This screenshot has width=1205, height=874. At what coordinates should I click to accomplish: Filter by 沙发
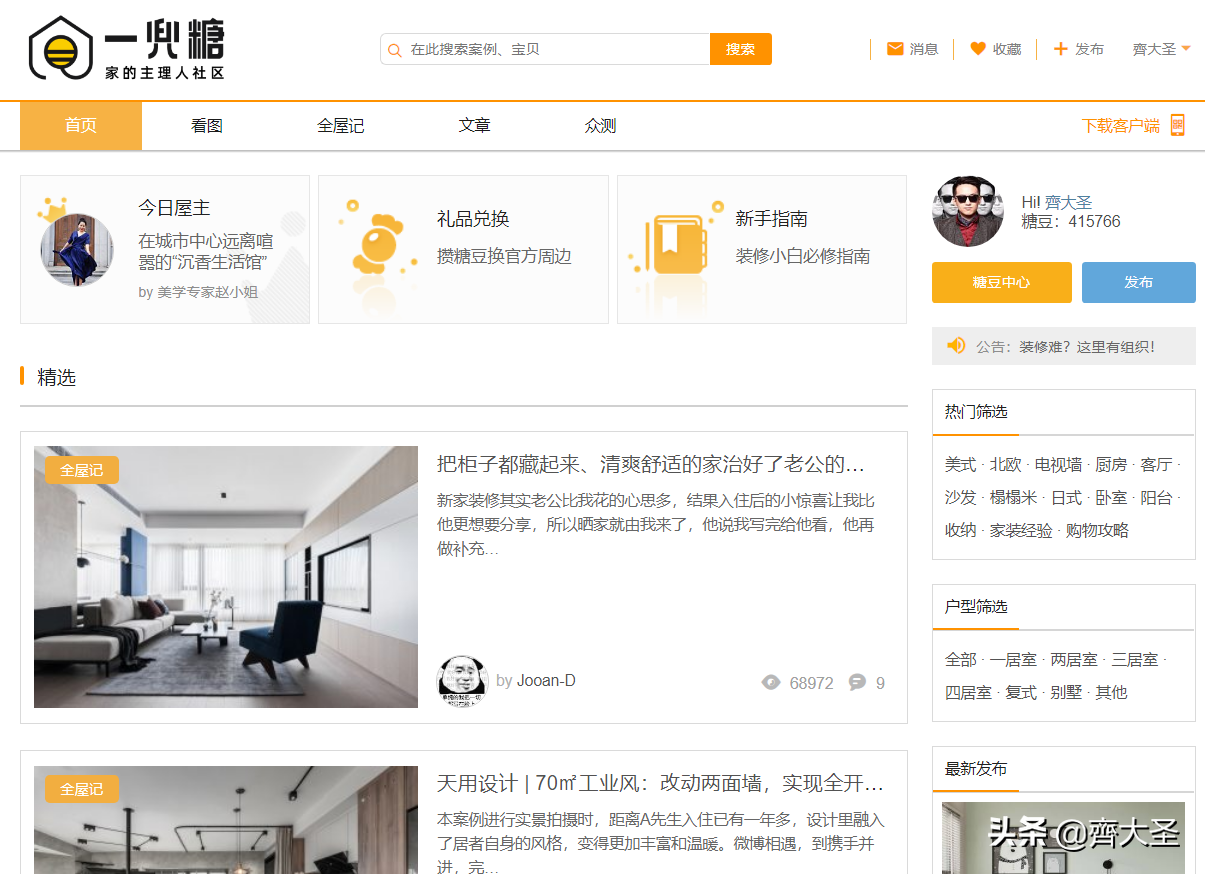[x=960, y=498]
